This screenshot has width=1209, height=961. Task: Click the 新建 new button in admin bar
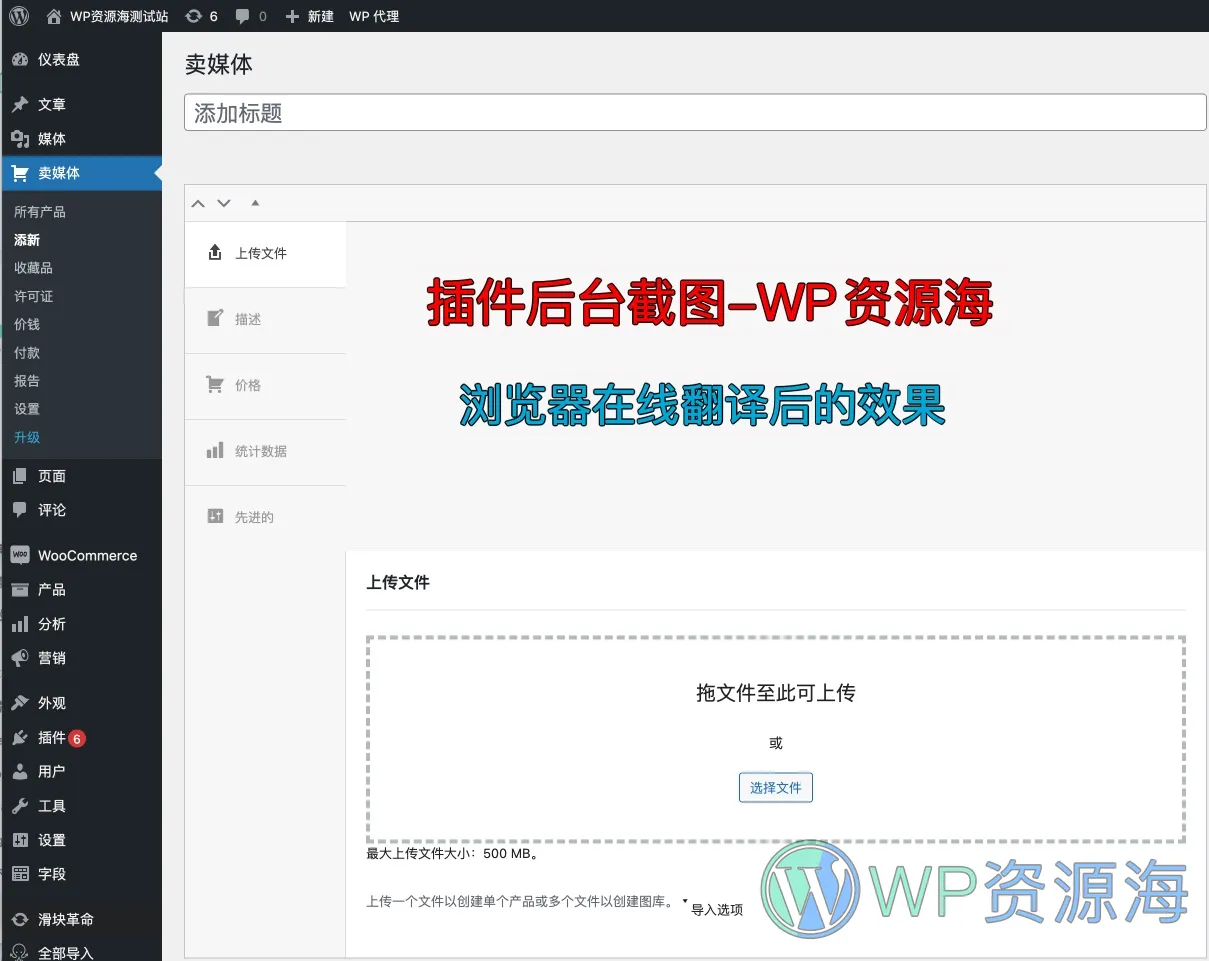(x=310, y=16)
